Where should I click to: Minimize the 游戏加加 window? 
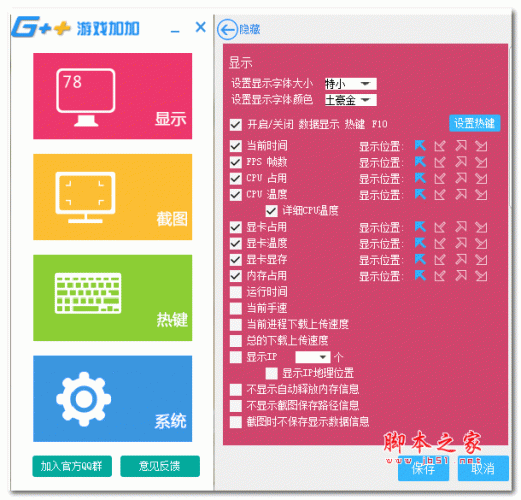(175, 31)
